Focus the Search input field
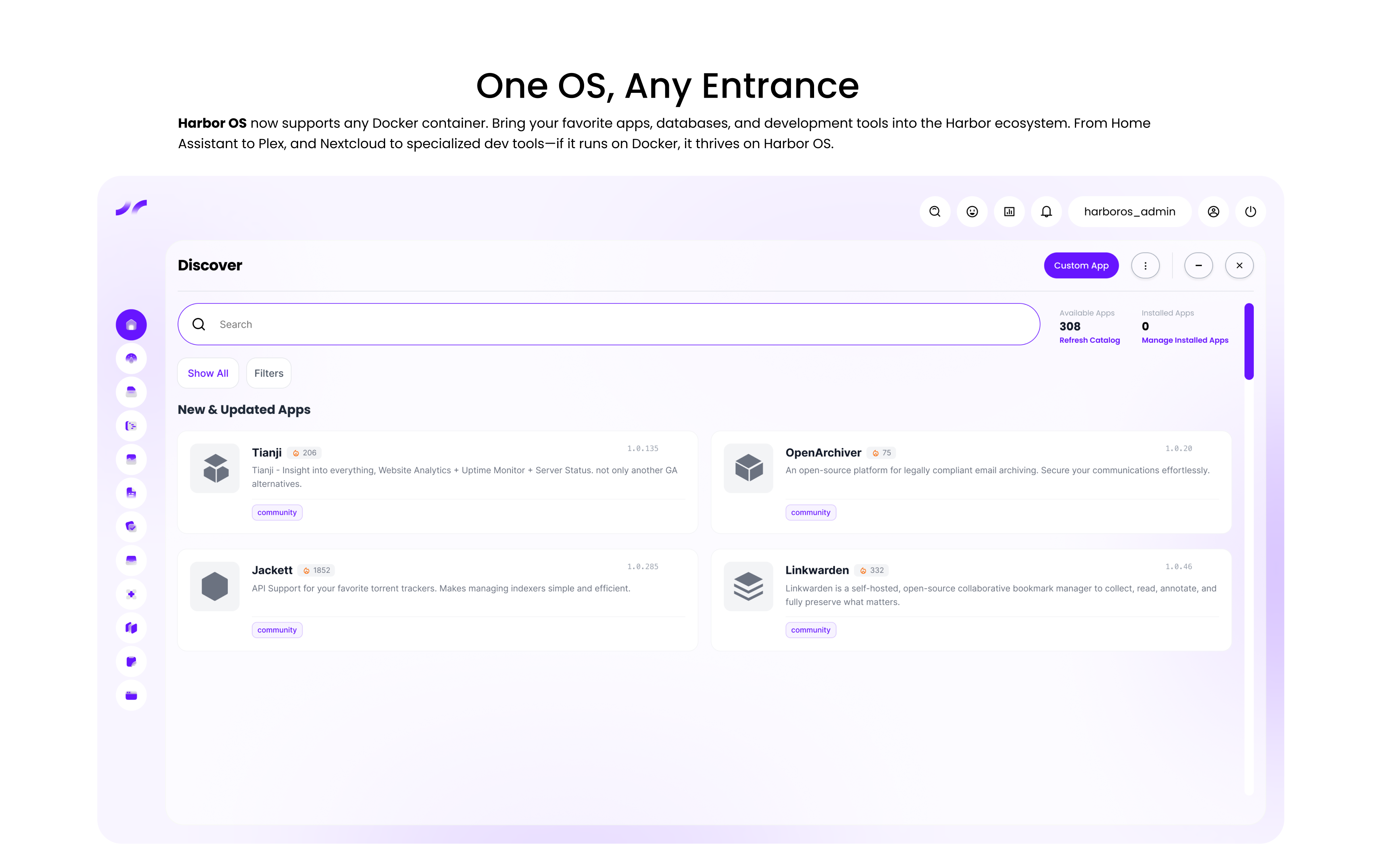This screenshot has width=1382, height=868. coord(609,324)
